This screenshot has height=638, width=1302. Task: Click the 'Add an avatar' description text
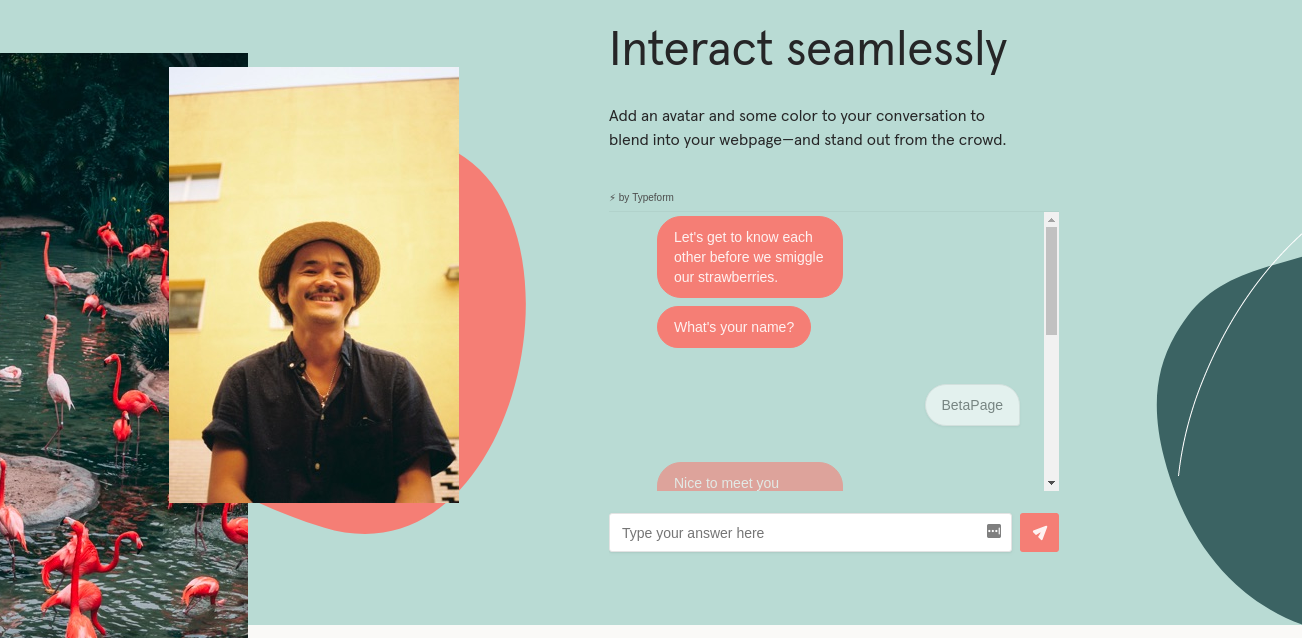point(807,128)
